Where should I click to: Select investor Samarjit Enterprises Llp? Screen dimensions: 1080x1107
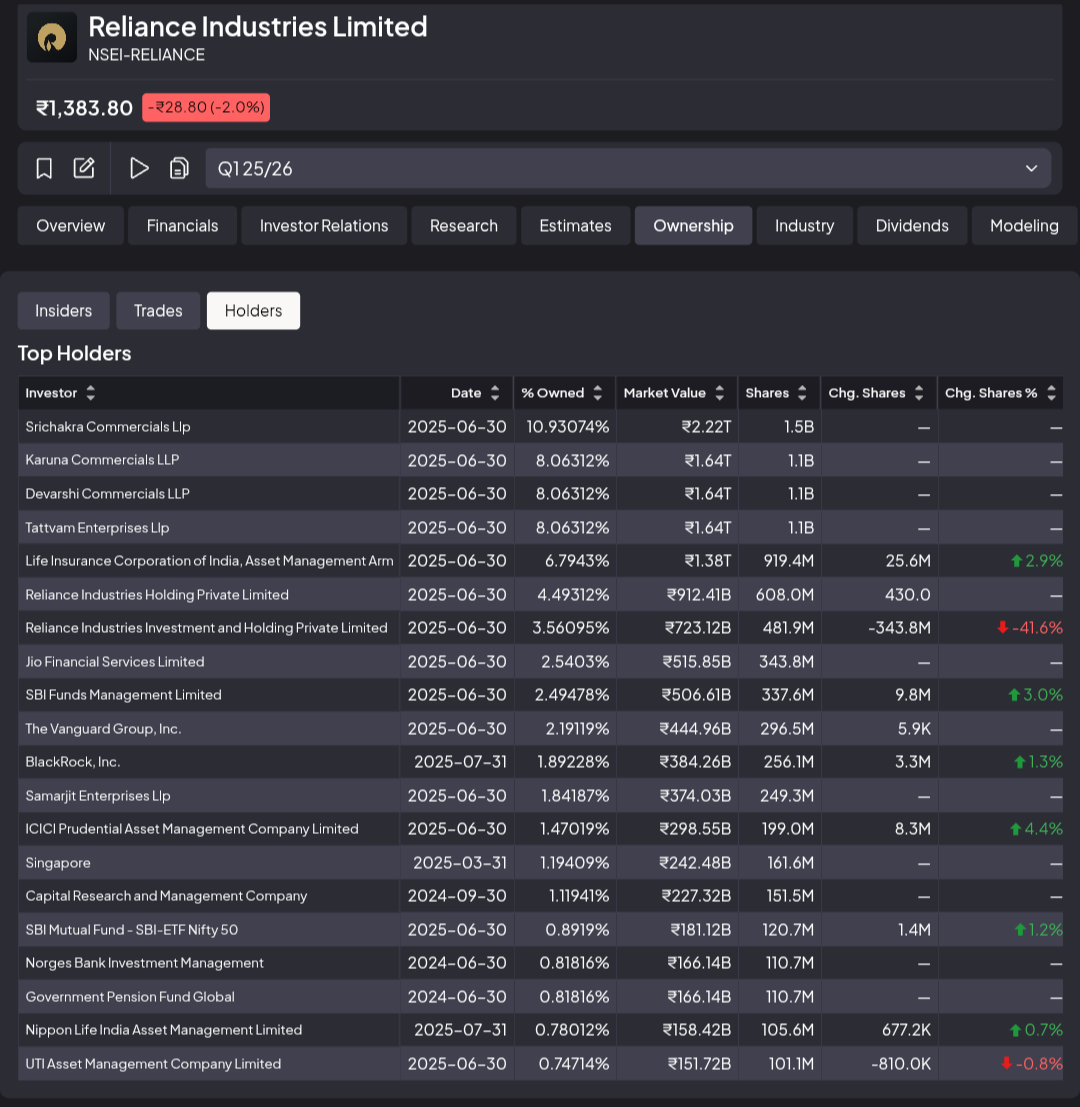coord(98,796)
